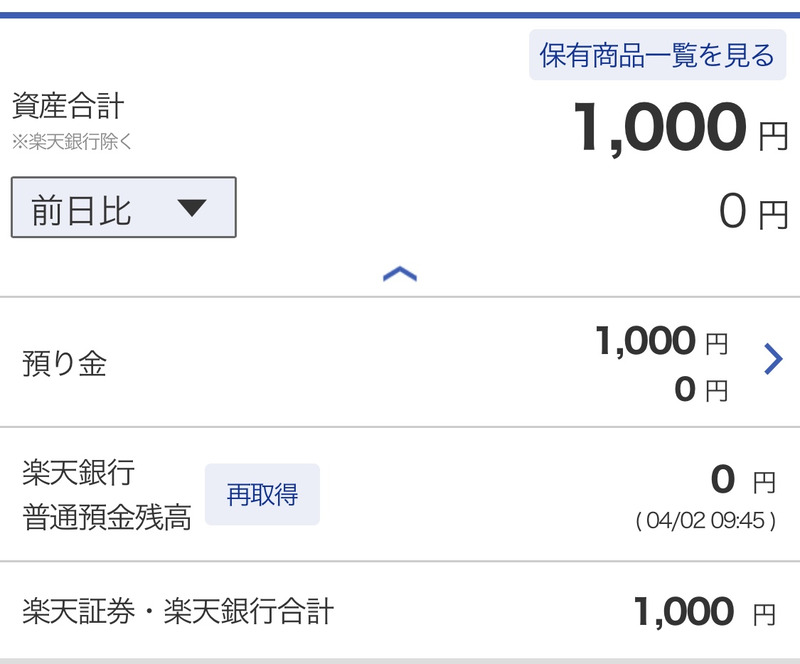Select the 楽天証券・楽天銀行合計 label

coord(177,611)
